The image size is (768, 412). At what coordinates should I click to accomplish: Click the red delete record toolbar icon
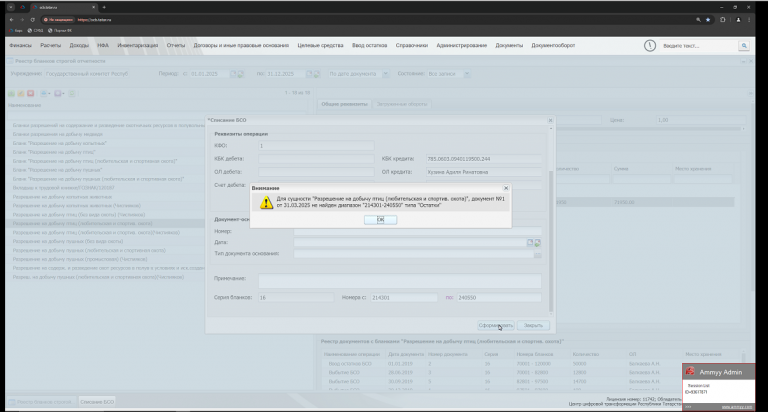click(x=30, y=93)
